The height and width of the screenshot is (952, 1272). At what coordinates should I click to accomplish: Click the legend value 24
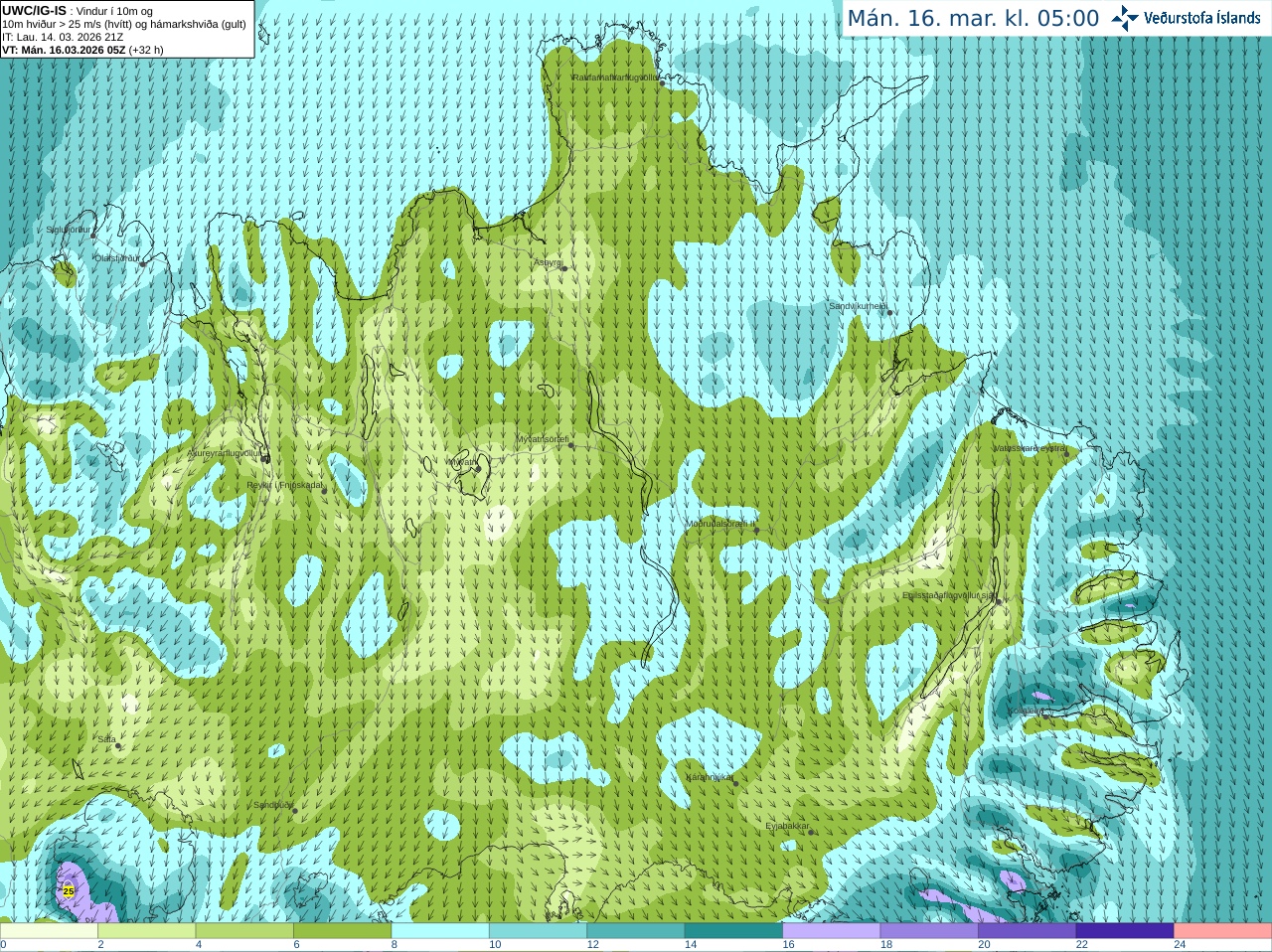click(1180, 945)
